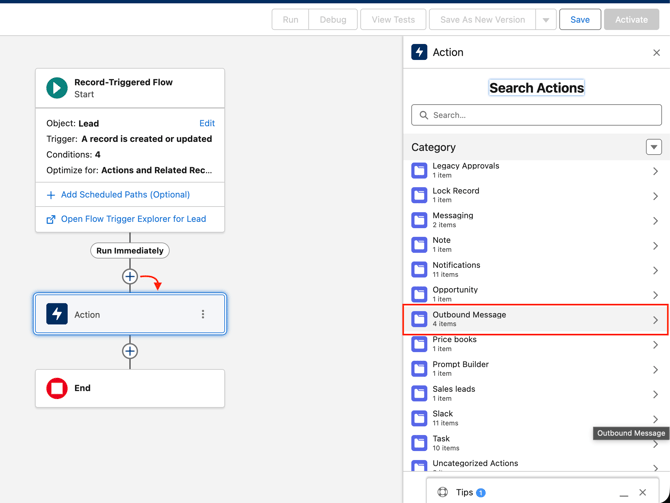Expand Price books category chevron
The width and height of the screenshot is (670, 503).
click(x=655, y=344)
